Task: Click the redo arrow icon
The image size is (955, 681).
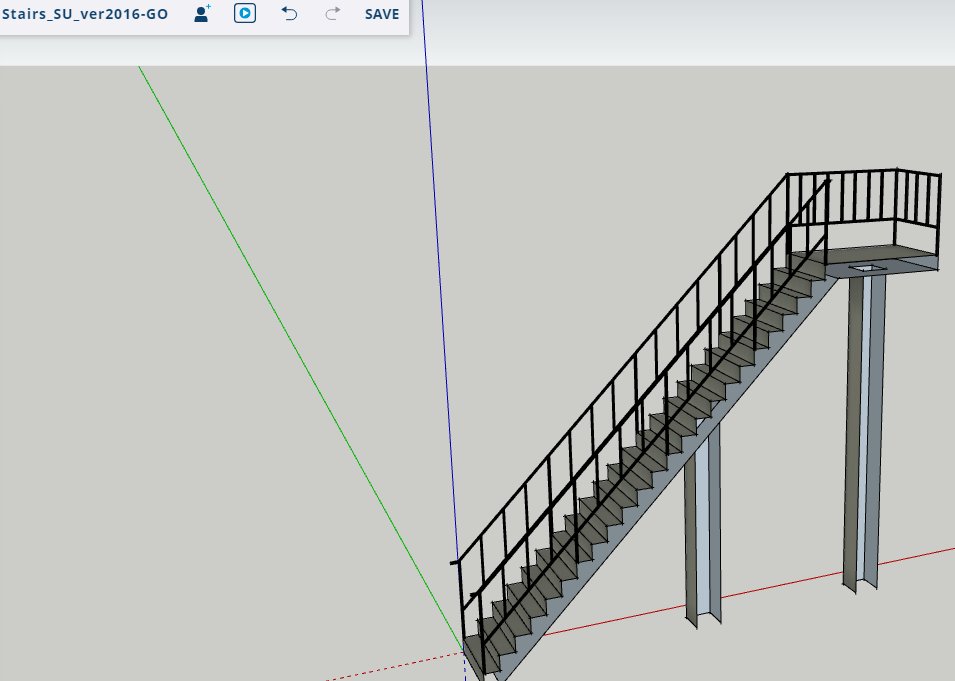Action: coord(333,13)
